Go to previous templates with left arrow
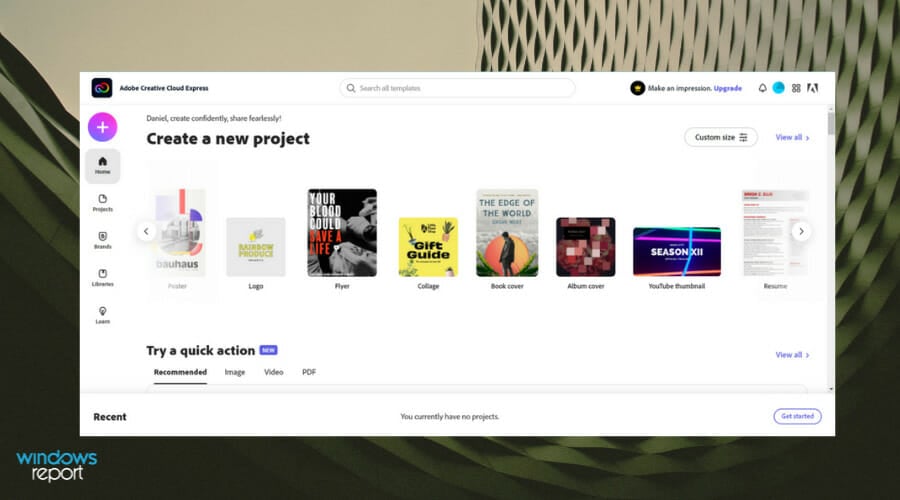This screenshot has height=500, width=900. click(146, 231)
